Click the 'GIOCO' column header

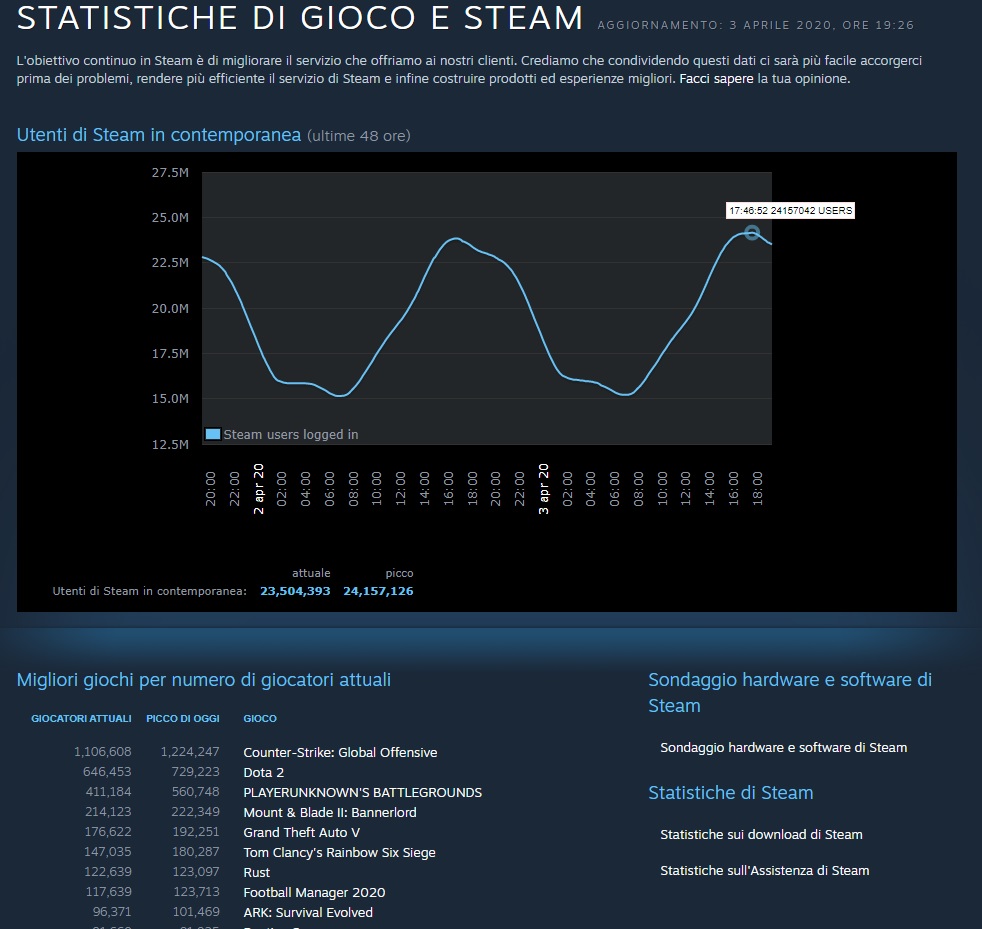pyautogui.click(x=260, y=719)
